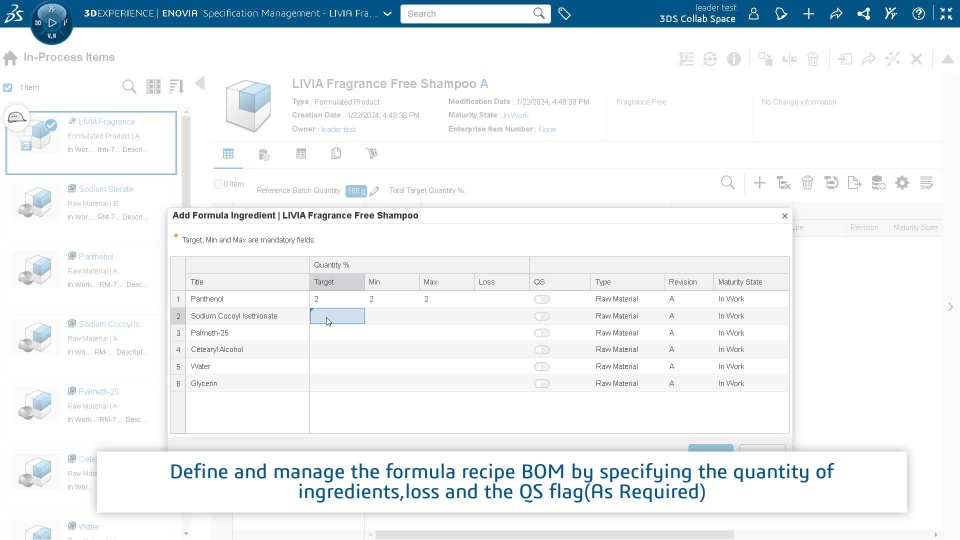The image size is (960, 540).
Task: Edit the Reference Batch Quantity pencil icon
Action: point(374,191)
